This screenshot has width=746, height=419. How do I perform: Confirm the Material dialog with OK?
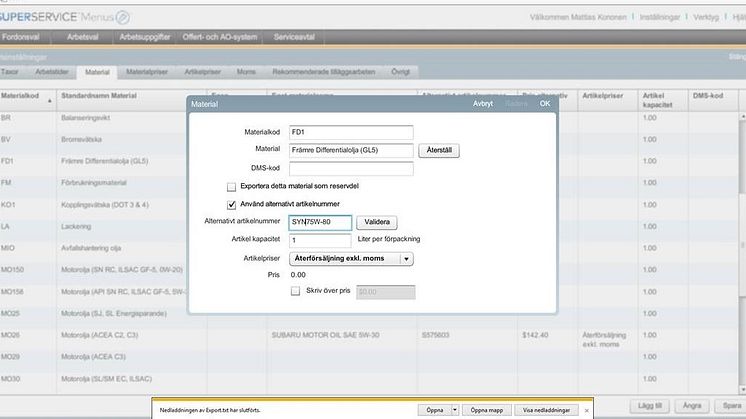pyautogui.click(x=545, y=104)
